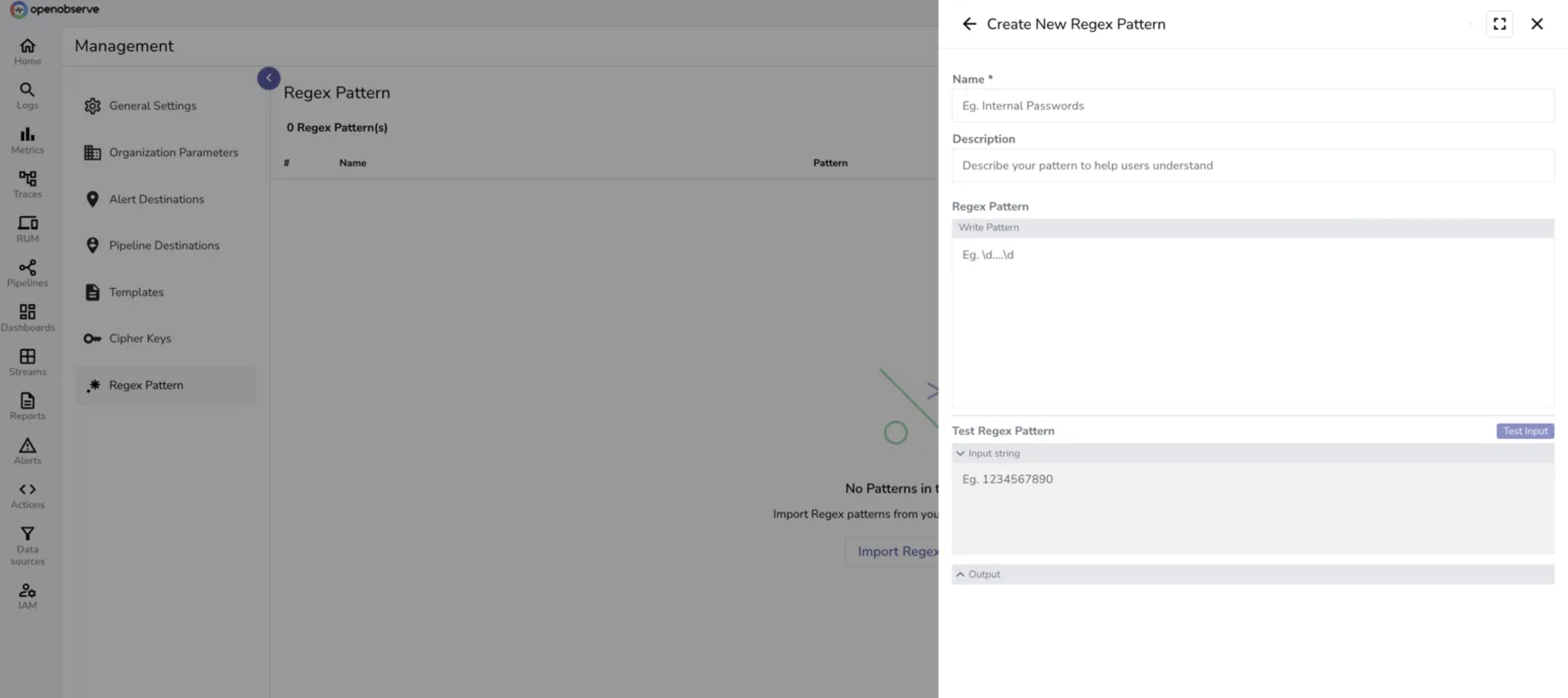Expand the Output section
Image resolution: width=1568 pixels, height=698 pixels.
point(960,574)
